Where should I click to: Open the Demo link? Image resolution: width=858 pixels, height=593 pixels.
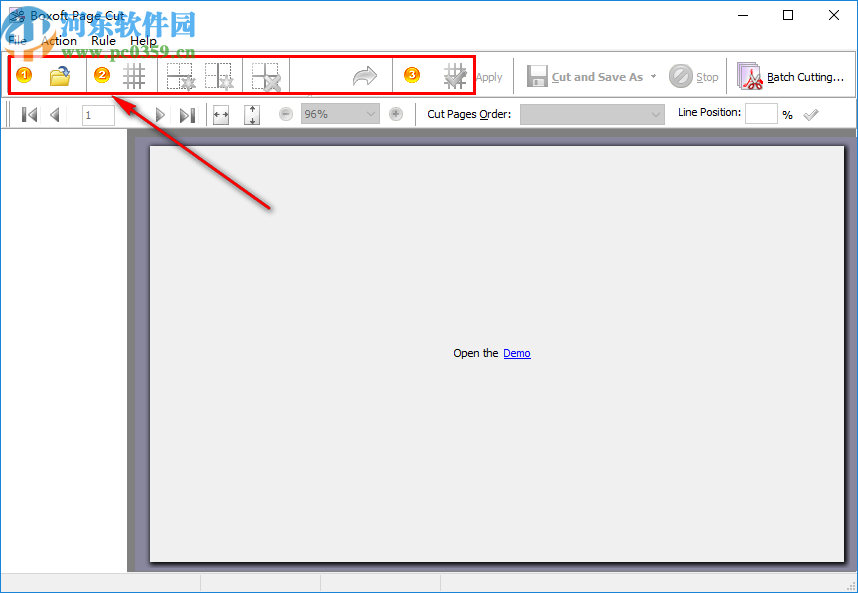pyautogui.click(x=516, y=352)
